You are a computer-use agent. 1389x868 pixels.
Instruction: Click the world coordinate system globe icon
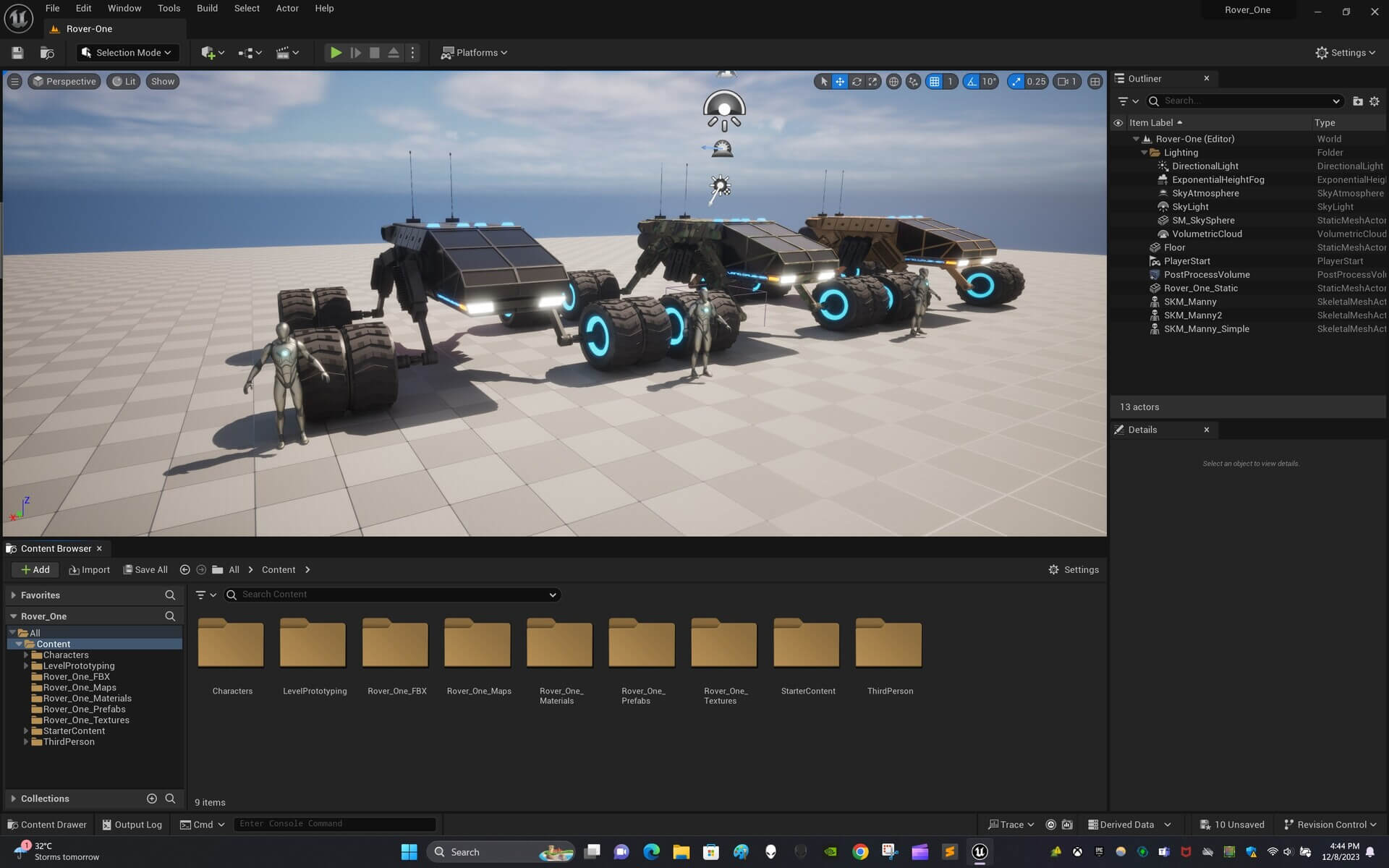coord(894,82)
